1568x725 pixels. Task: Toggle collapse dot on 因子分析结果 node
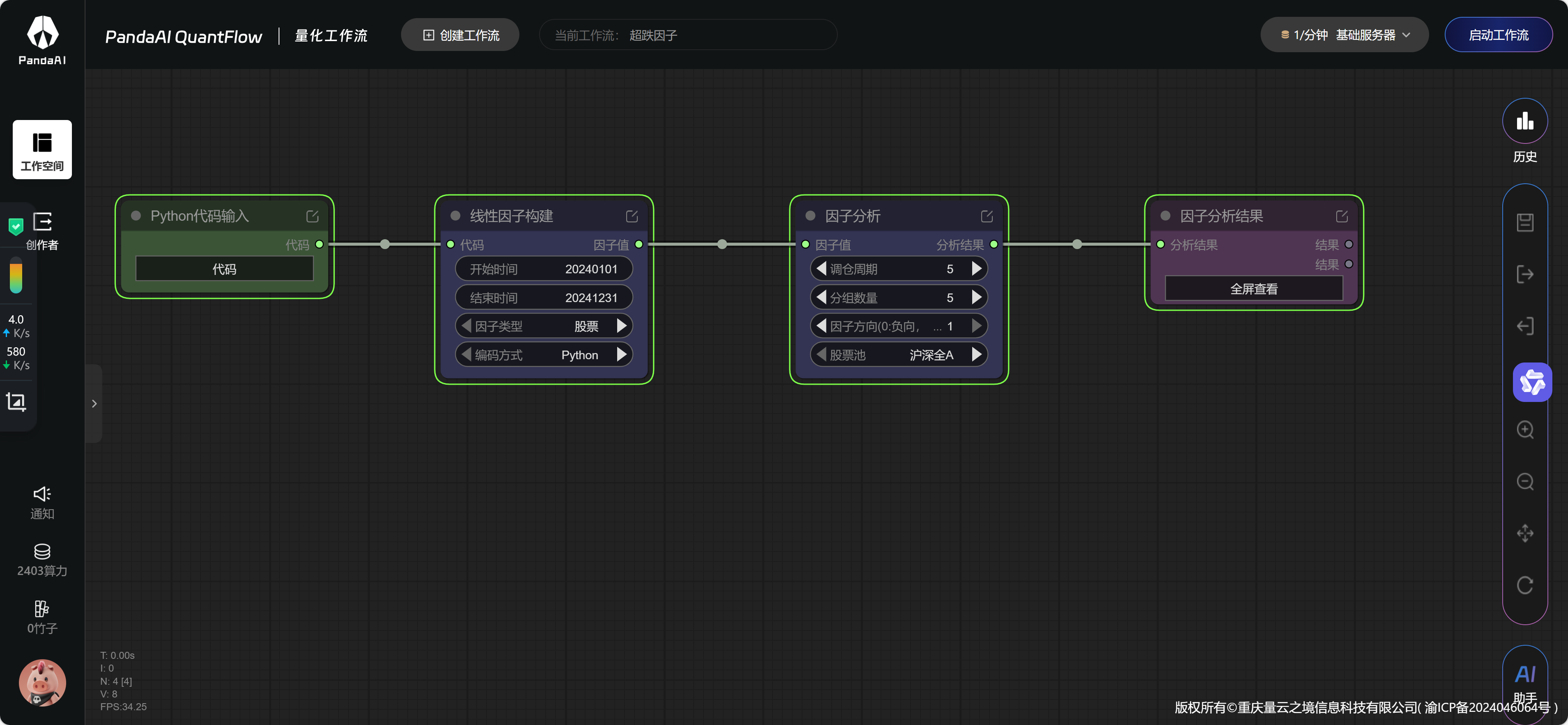[x=1165, y=215]
